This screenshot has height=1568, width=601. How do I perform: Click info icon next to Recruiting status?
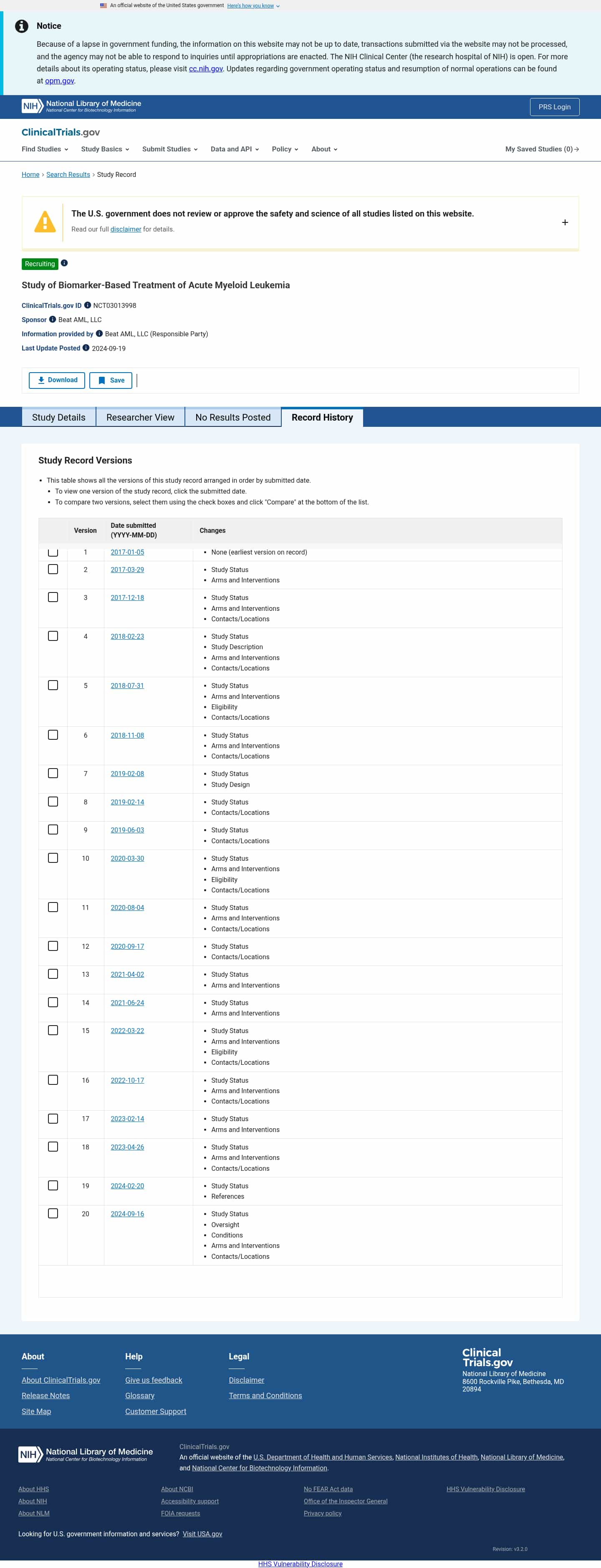coord(65,263)
